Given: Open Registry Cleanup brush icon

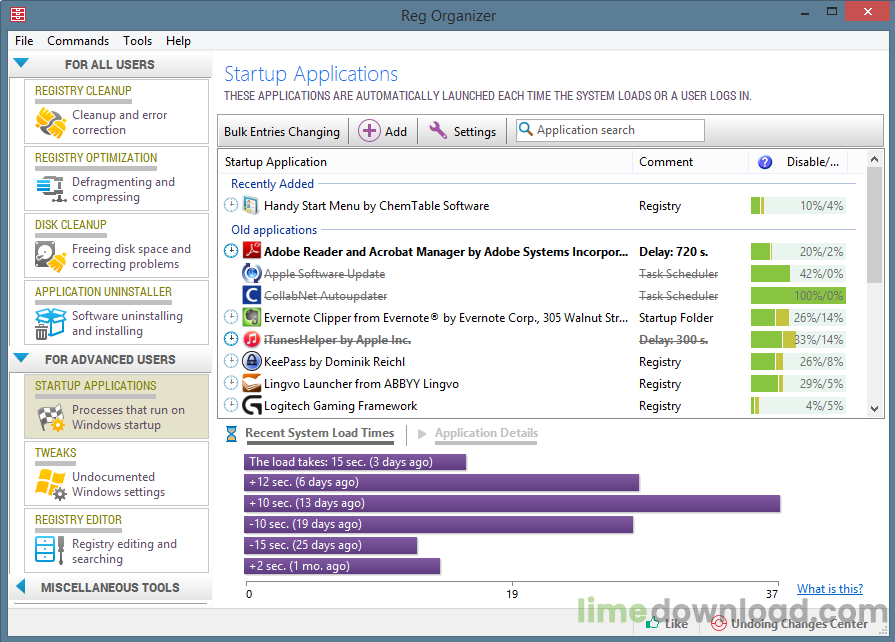Looking at the screenshot, I should tap(50, 122).
